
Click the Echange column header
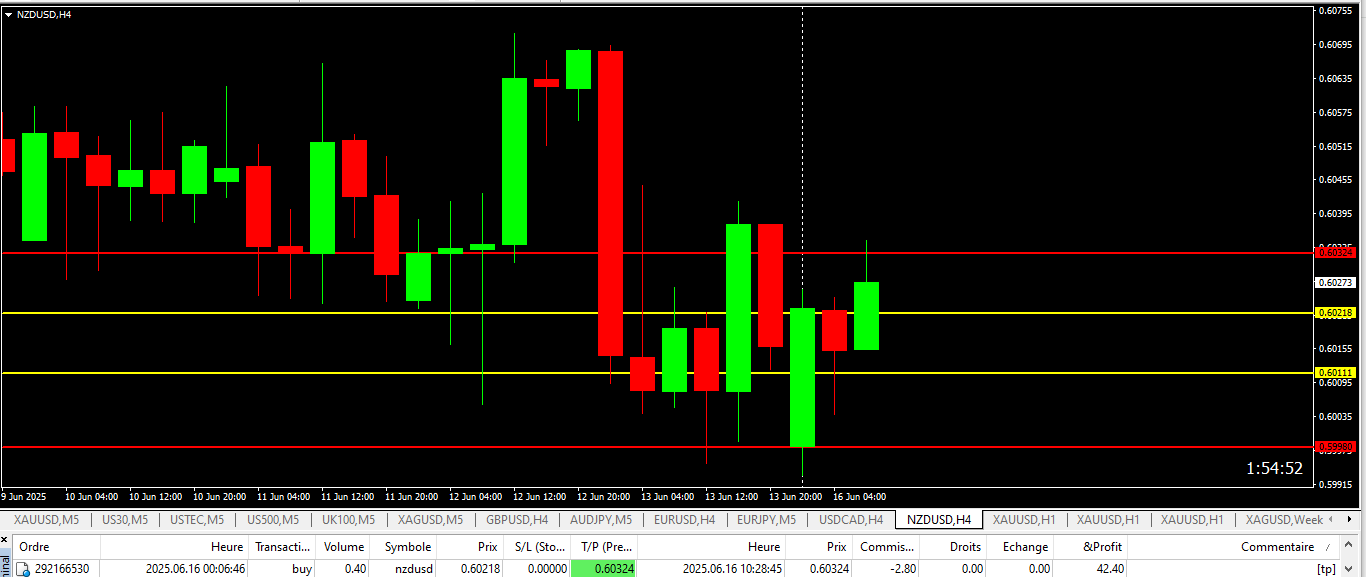(1020, 547)
